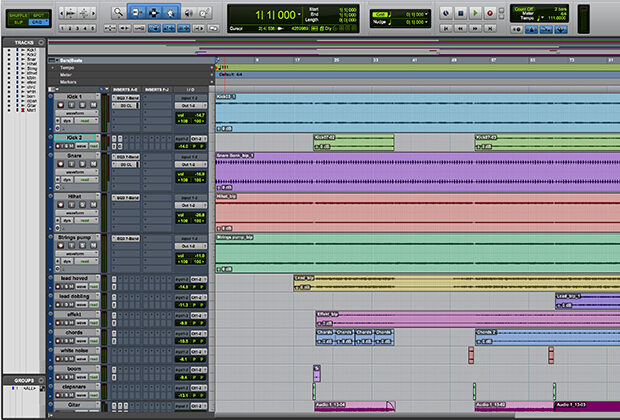
Task: Record-arm the Kick 1 track
Action: [x=60, y=105]
